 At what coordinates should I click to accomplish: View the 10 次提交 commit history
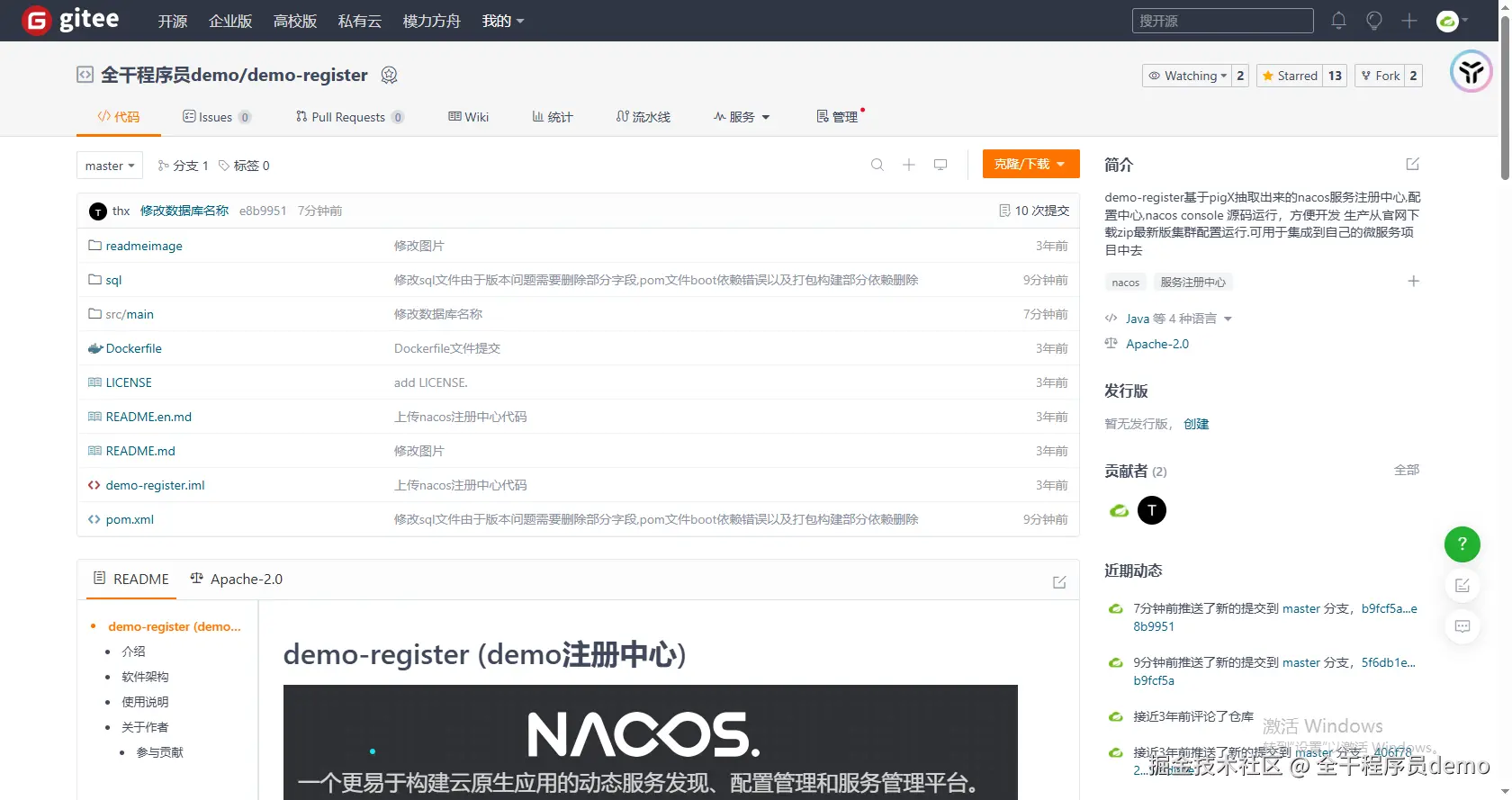pyautogui.click(x=1034, y=211)
